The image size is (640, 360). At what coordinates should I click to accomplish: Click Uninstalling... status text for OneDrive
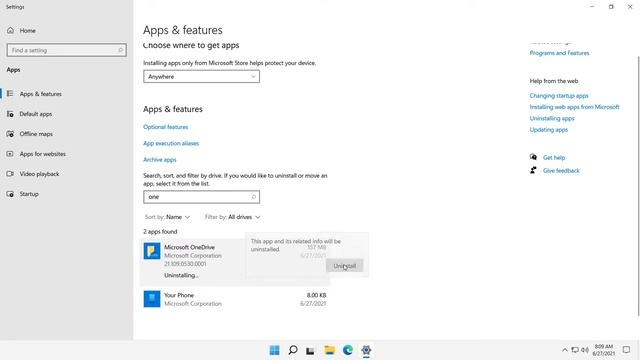pos(181,276)
